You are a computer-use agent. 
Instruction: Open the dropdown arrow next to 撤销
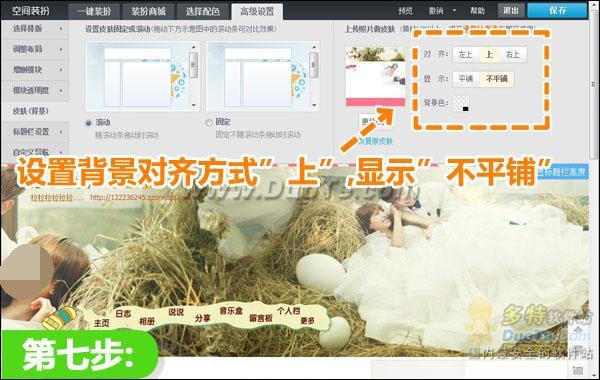coord(454,10)
